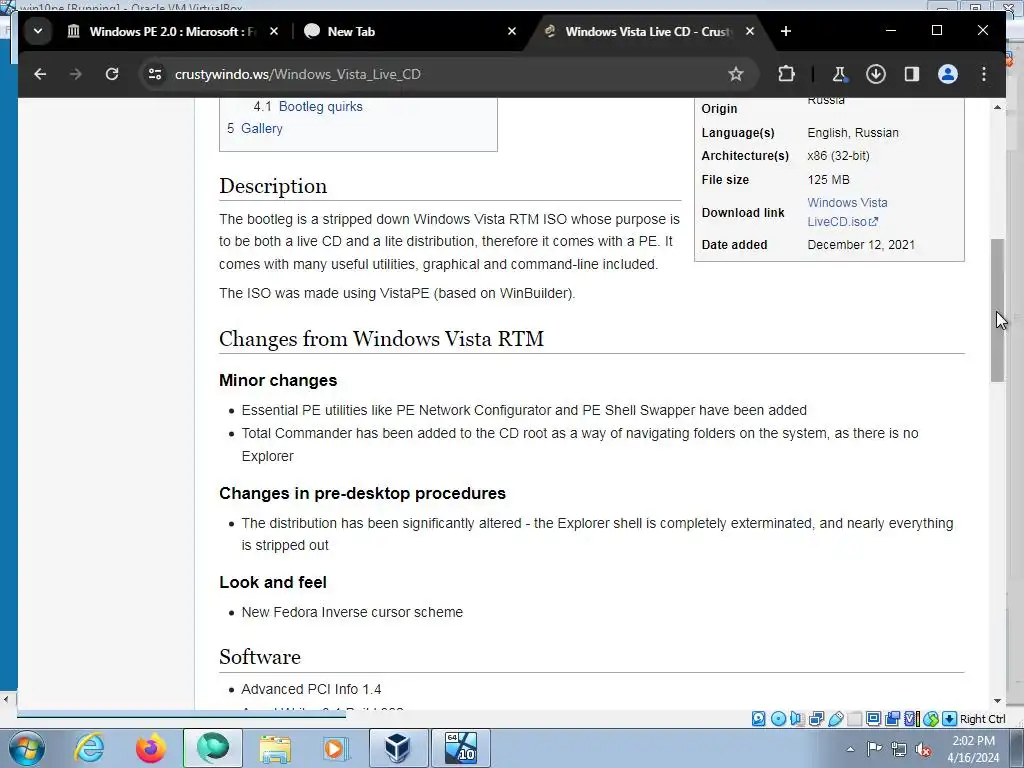Click the VirtualBox optical disc status icon

(x=778, y=719)
